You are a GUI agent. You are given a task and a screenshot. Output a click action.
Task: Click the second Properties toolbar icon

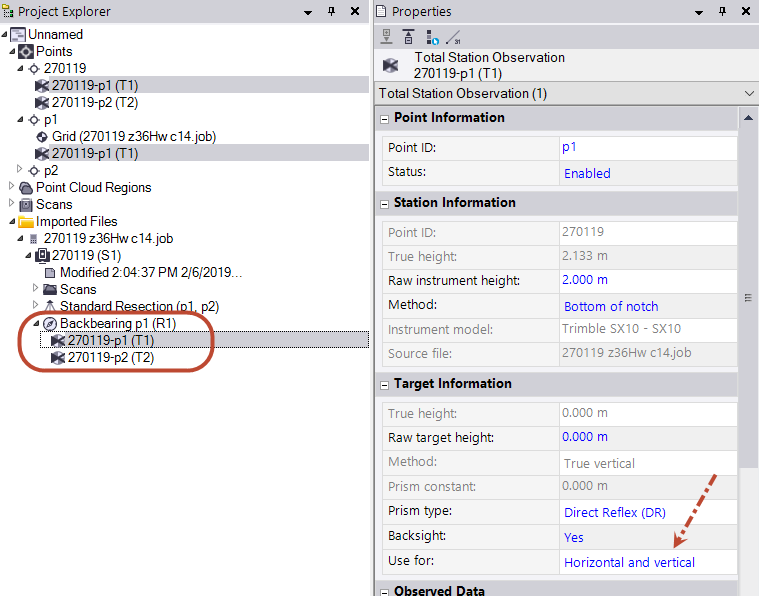(x=409, y=37)
